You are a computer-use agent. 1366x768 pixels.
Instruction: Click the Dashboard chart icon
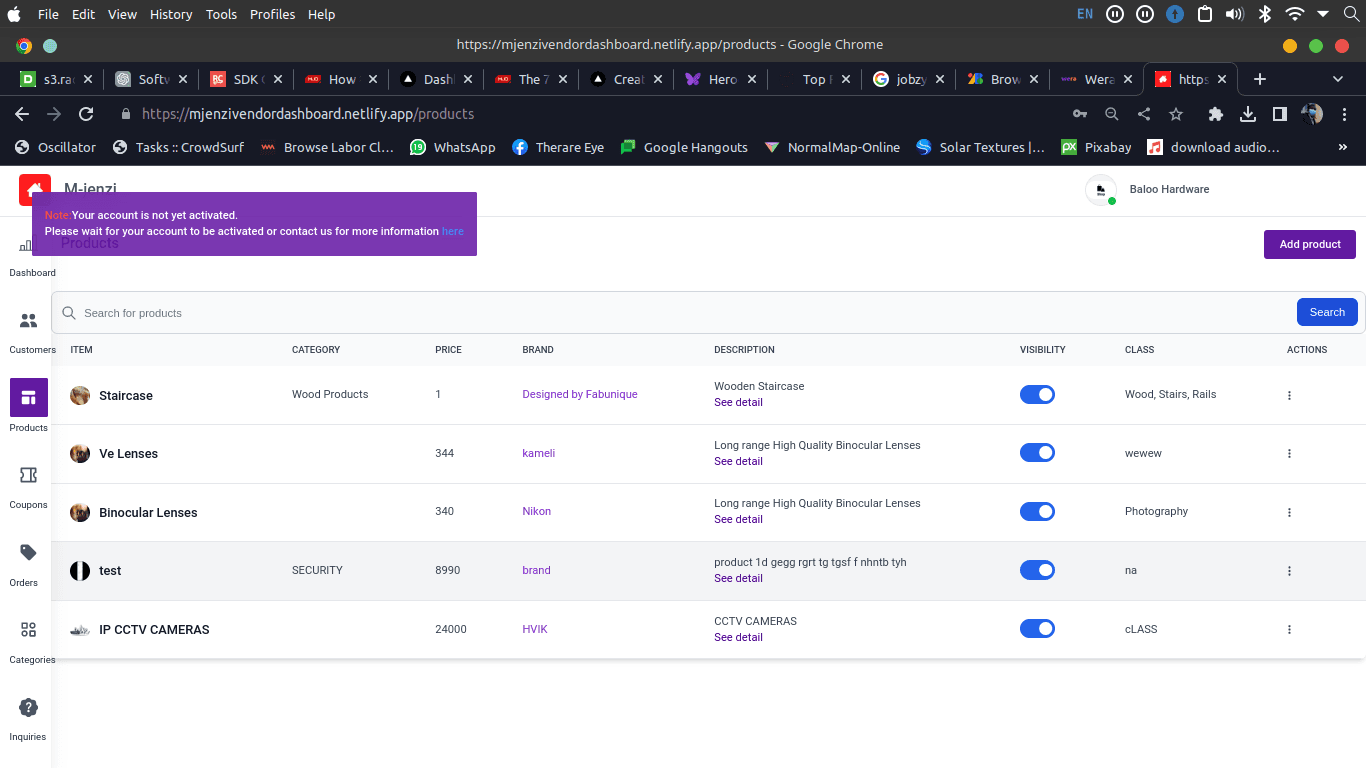pos(26,246)
